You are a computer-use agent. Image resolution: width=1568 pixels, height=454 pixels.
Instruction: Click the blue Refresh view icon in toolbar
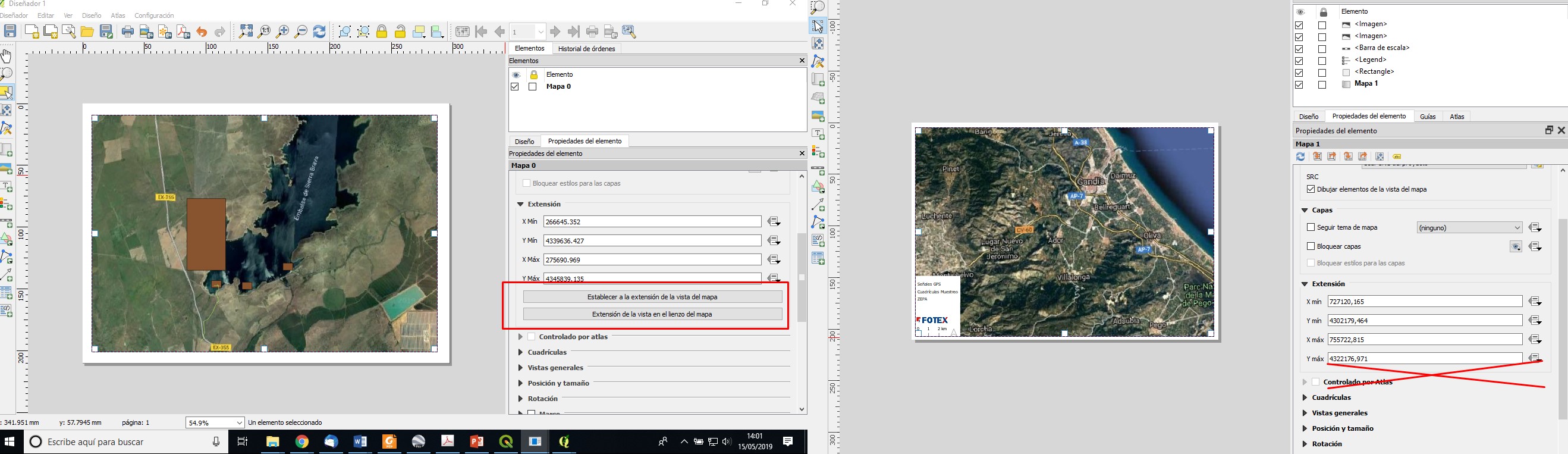pos(319,32)
